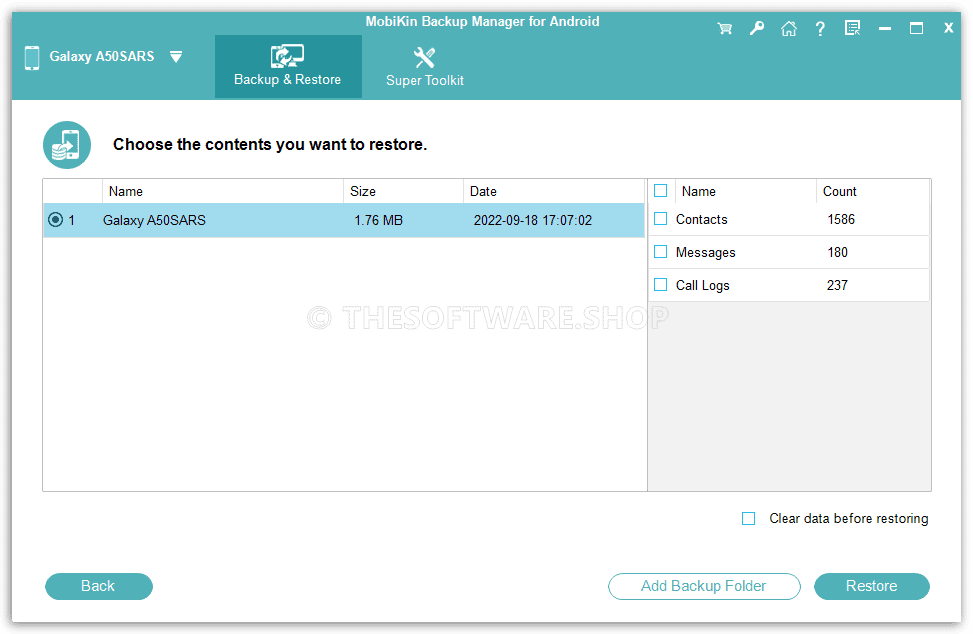Select the Galaxy A50SARS backup radio button
Image resolution: width=973 pixels, height=634 pixels.
[x=55, y=220]
